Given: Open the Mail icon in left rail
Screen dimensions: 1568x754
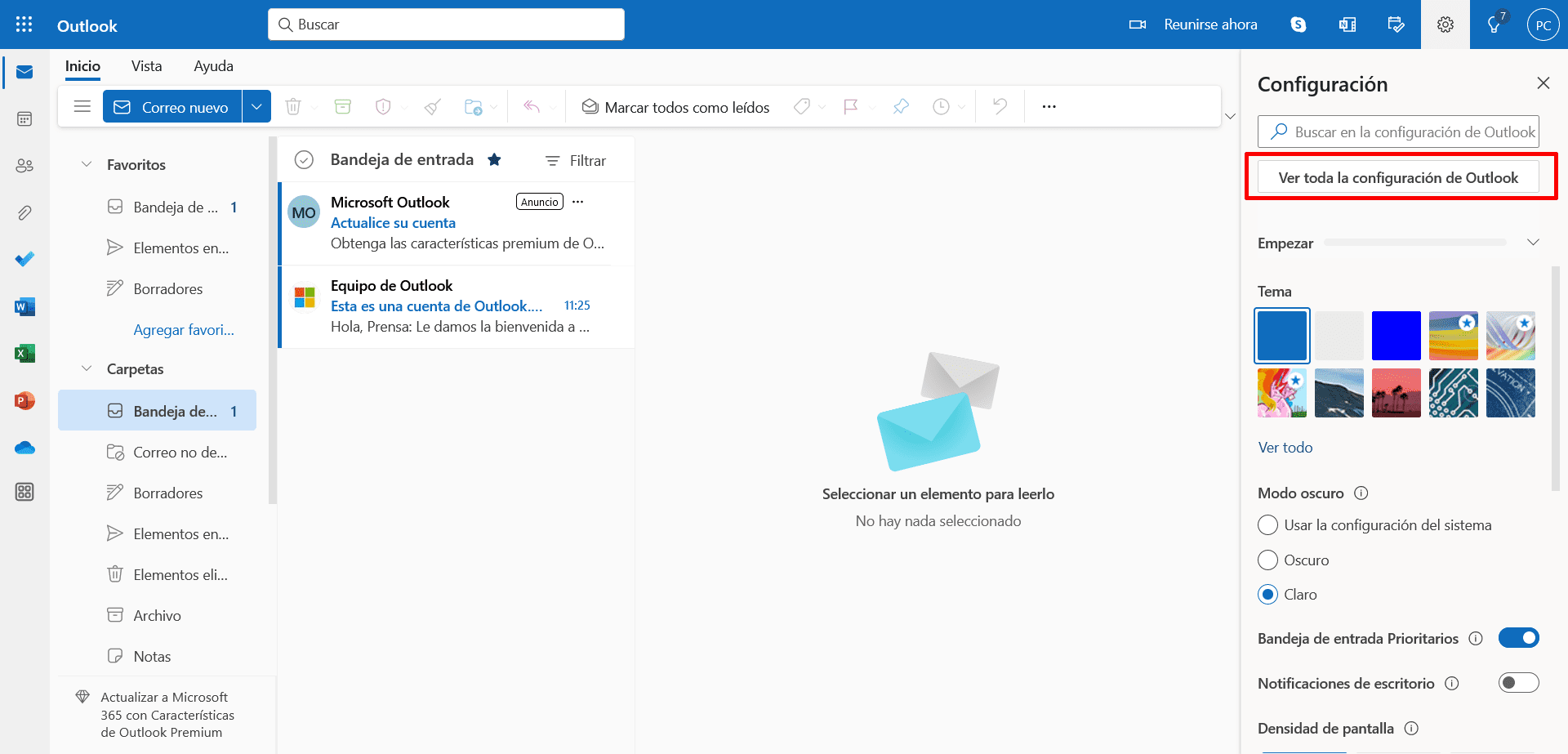Looking at the screenshot, I should coord(24,73).
